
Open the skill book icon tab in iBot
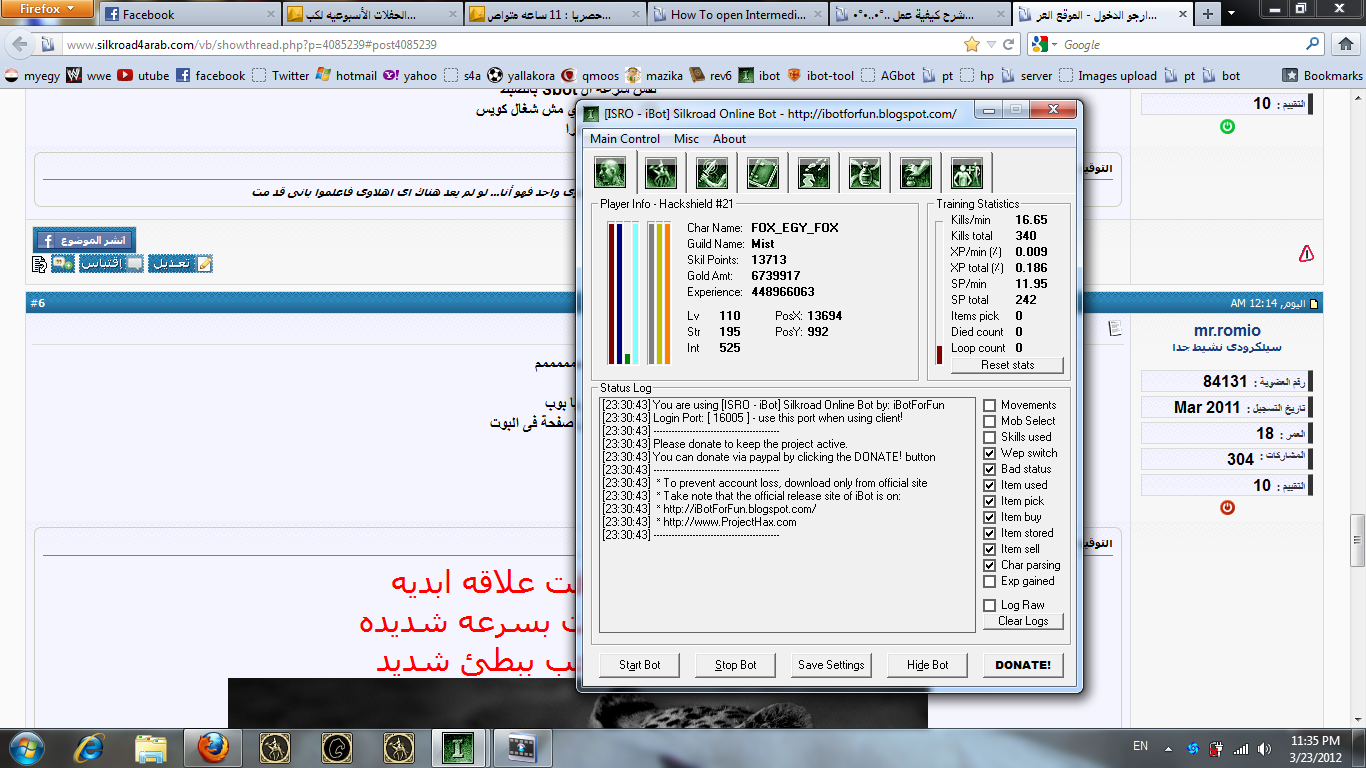point(763,172)
